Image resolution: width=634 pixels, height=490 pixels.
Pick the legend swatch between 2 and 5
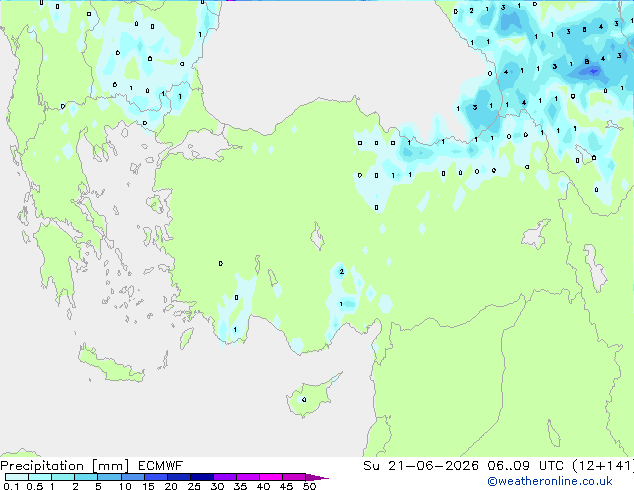(86, 477)
